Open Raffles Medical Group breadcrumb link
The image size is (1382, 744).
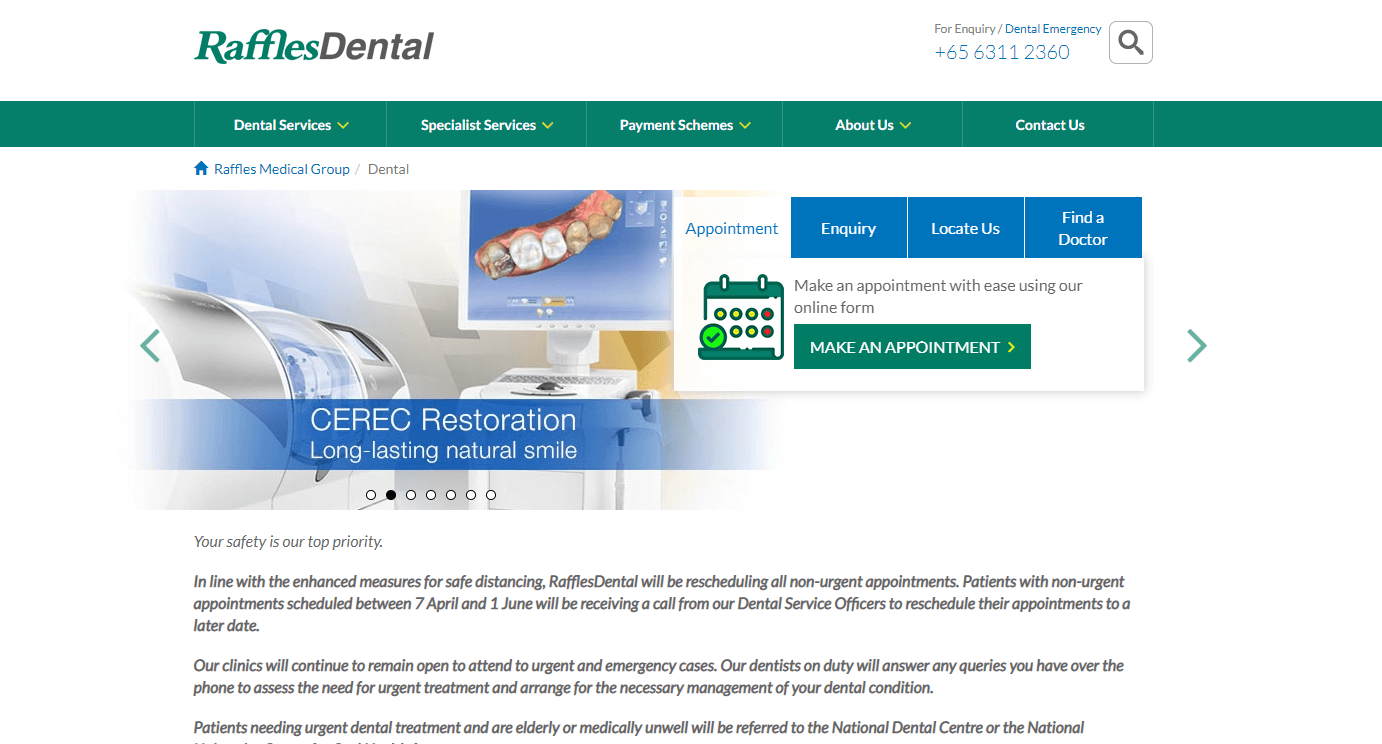tap(282, 169)
